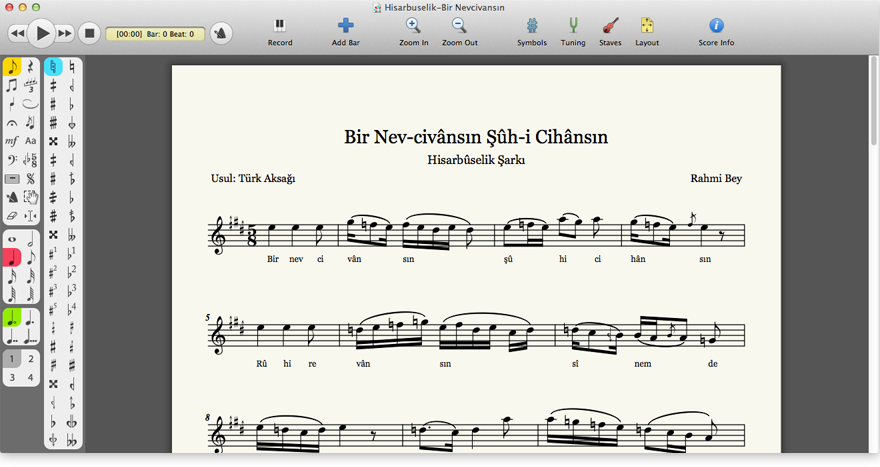Enable double dotted note
Image resolution: width=880 pixels, height=467 pixels.
coord(12,336)
